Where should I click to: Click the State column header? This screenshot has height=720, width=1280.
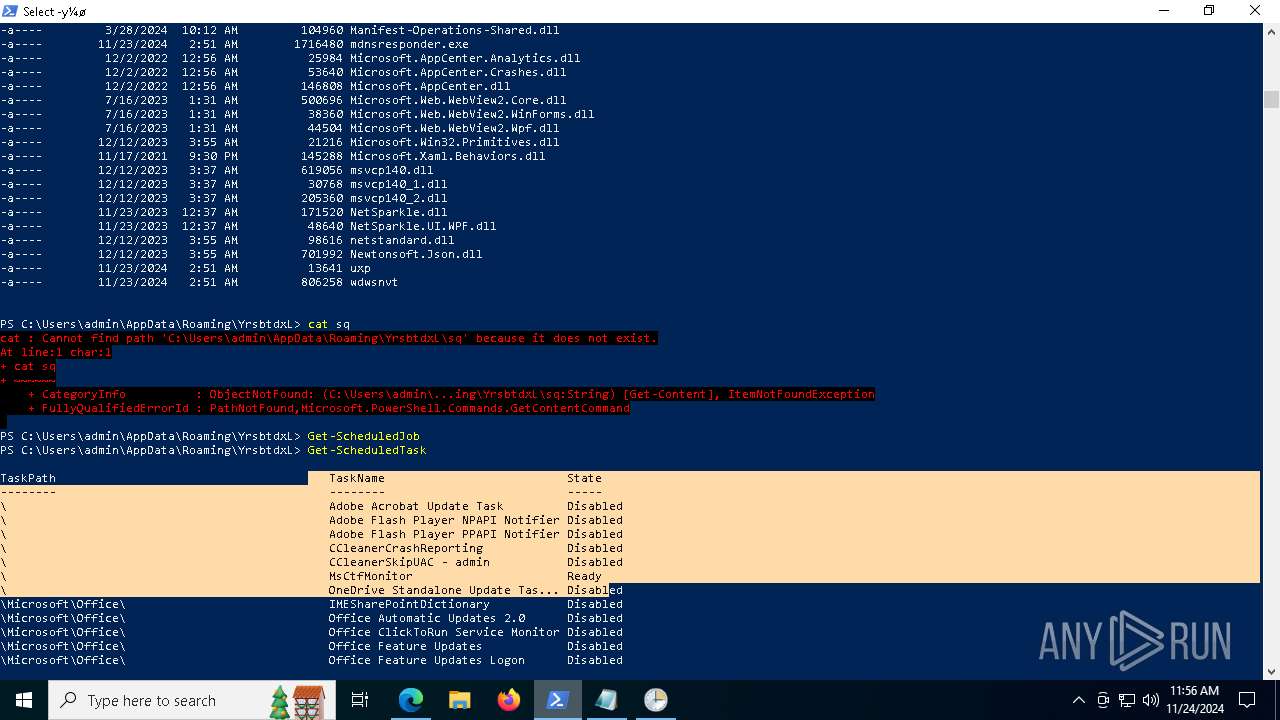pyautogui.click(x=584, y=478)
